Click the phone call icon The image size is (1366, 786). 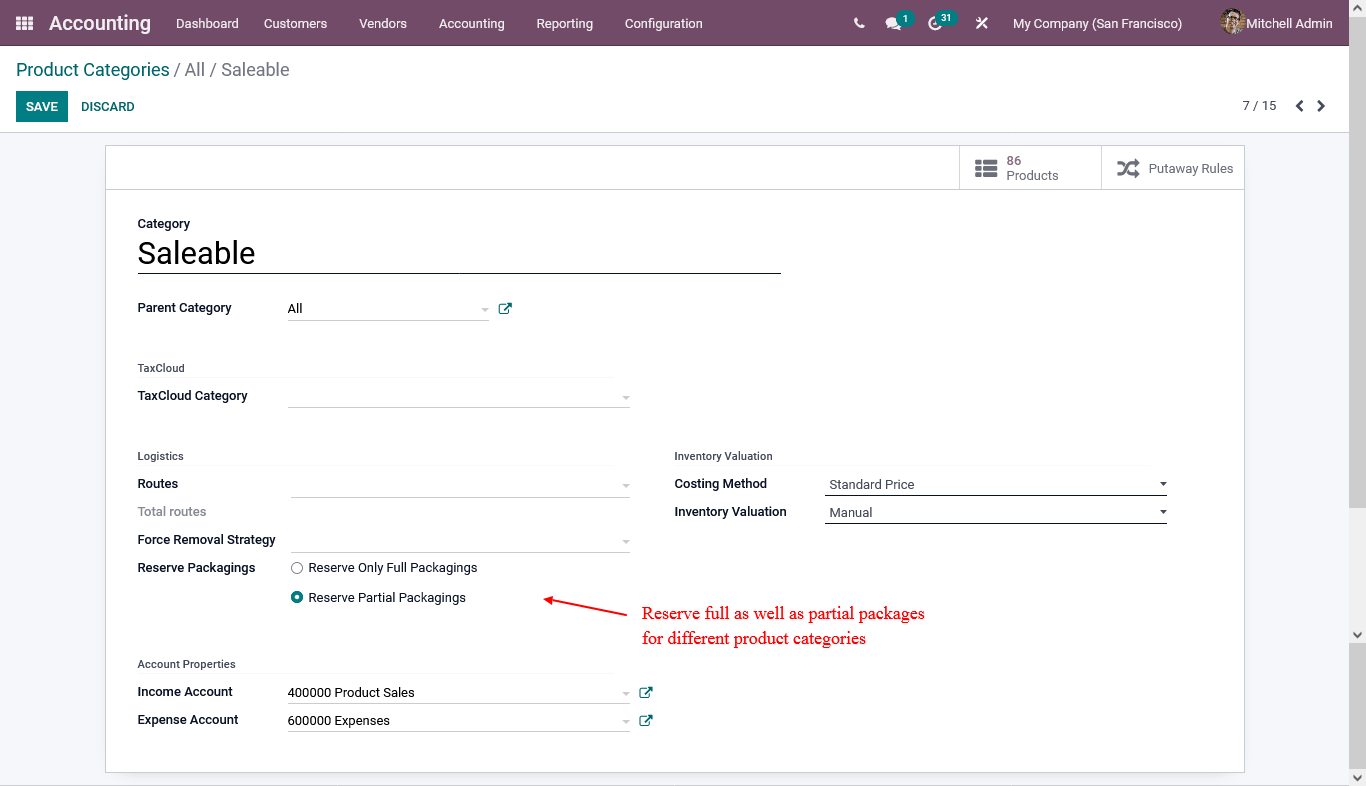[859, 23]
